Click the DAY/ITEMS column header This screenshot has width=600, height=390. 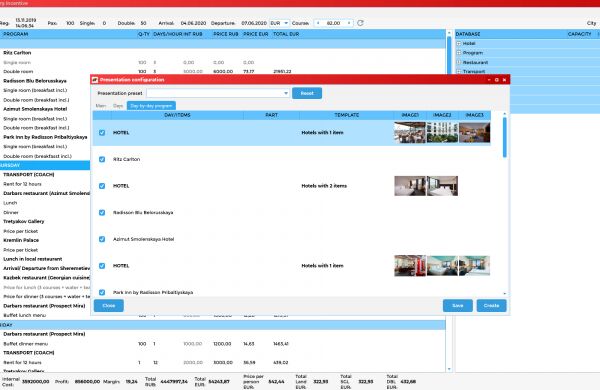[x=177, y=115]
